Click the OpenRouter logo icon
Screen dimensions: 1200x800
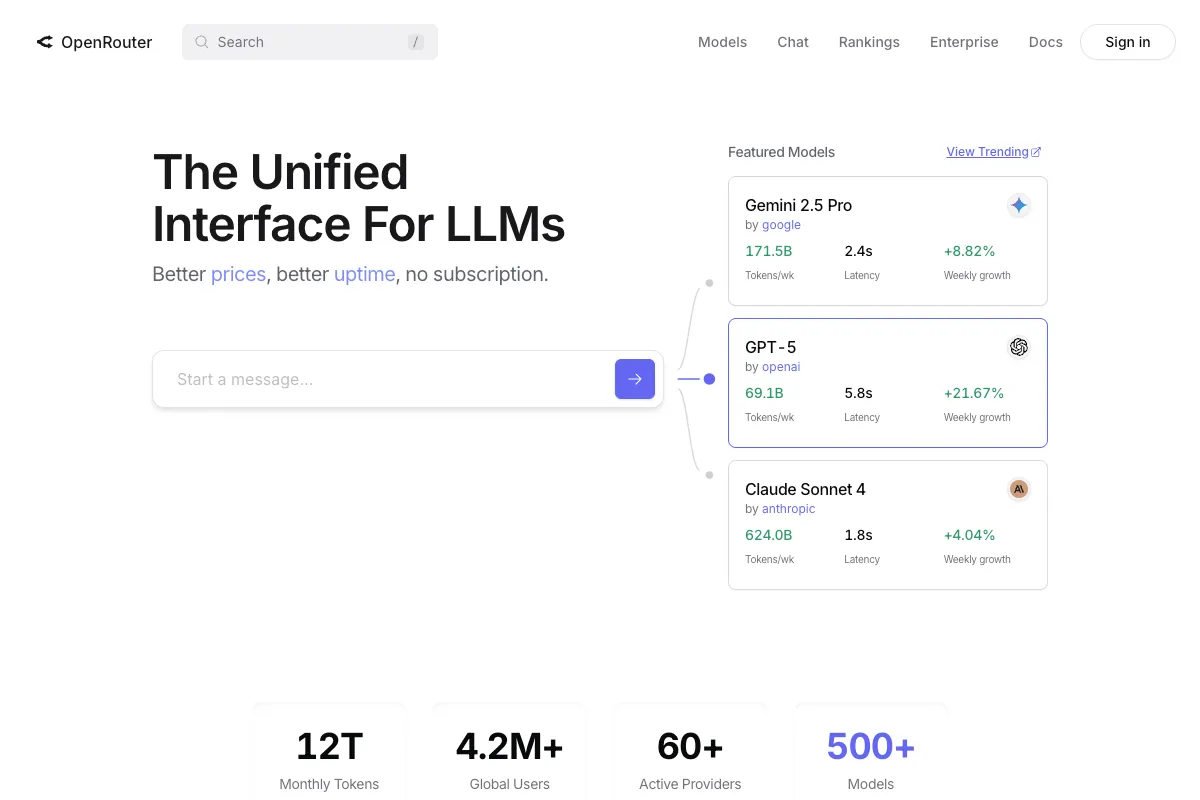click(x=44, y=42)
